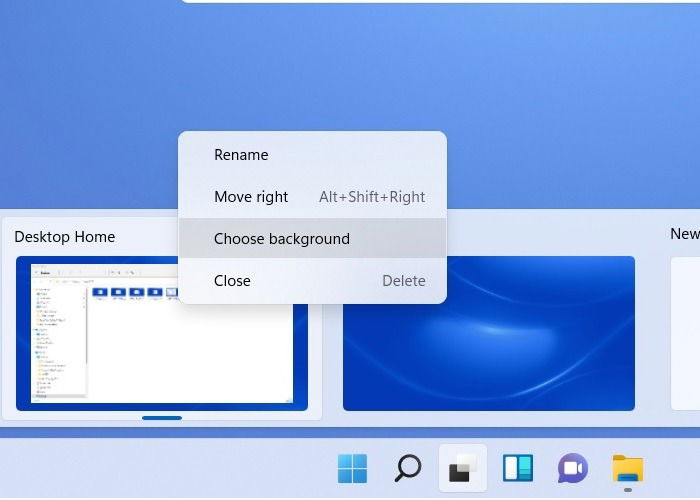
Task: Click the Desktop Home label
Action: point(65,237)
